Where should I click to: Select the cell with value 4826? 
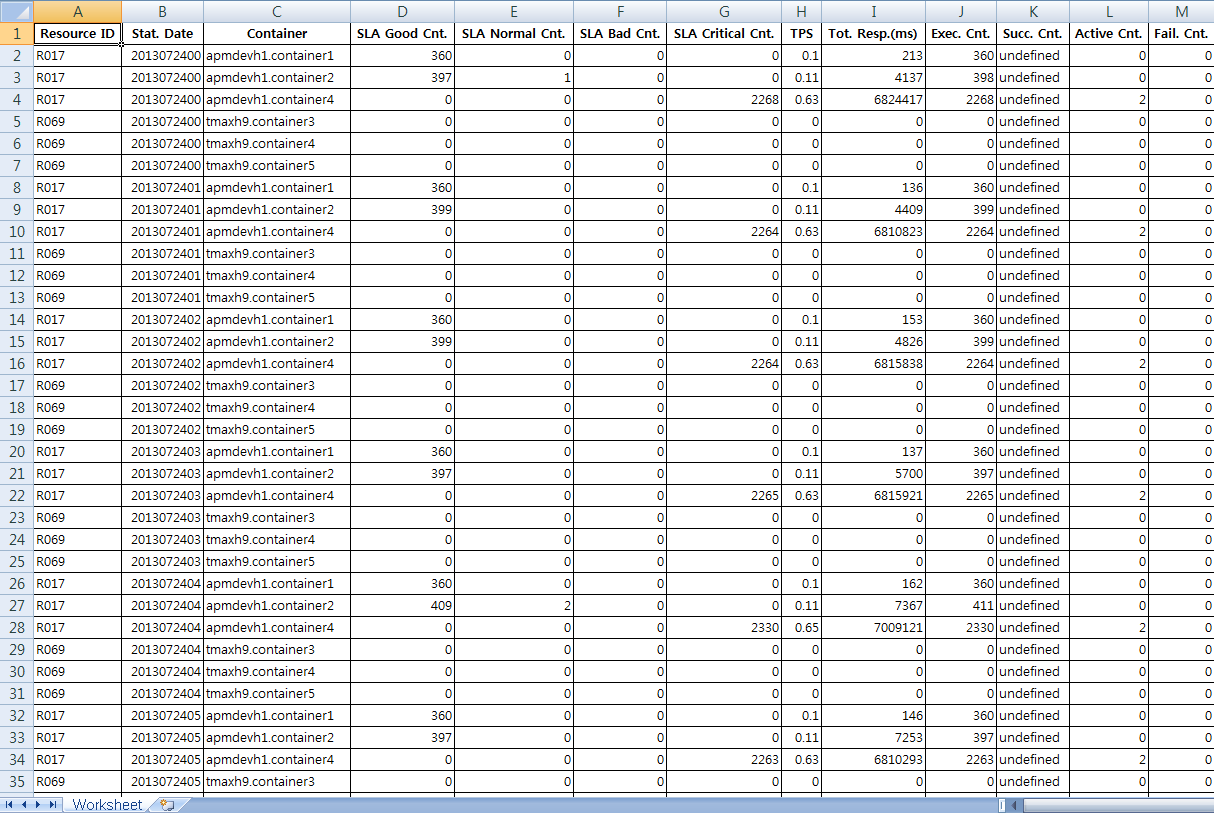pos(874,341)
